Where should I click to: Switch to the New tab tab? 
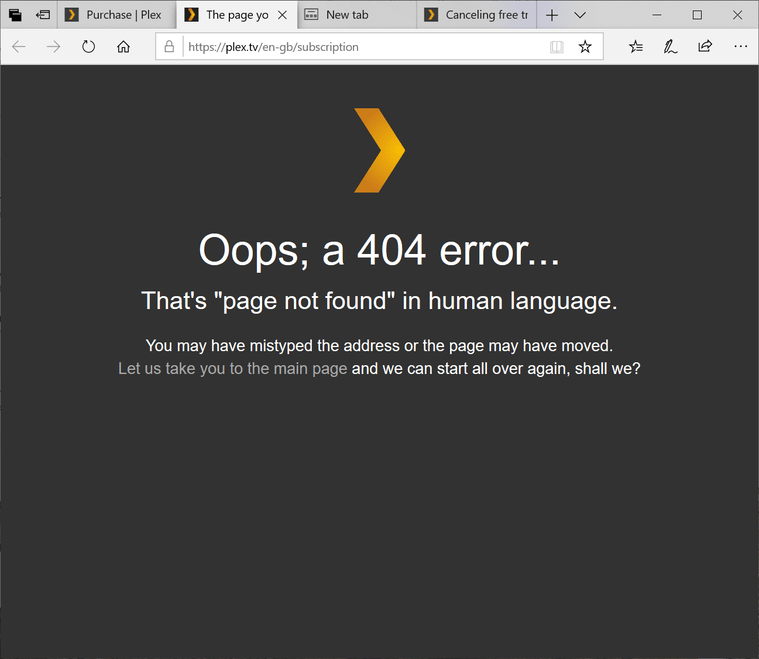coord(356,15)
